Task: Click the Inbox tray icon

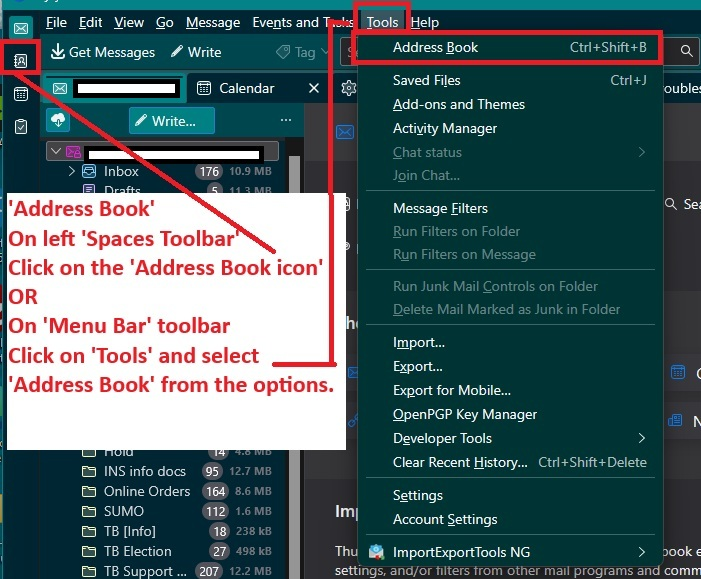Action: pos(89,171)
